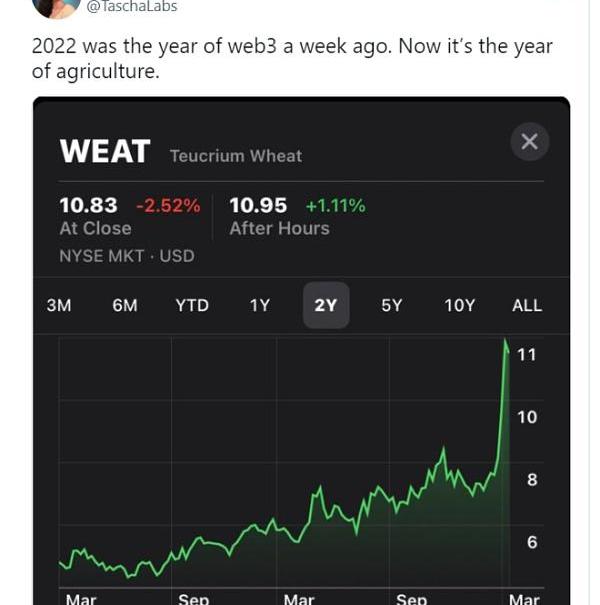Select the highlighted 2Y range

pyautogui.click(x=326, y=305)
